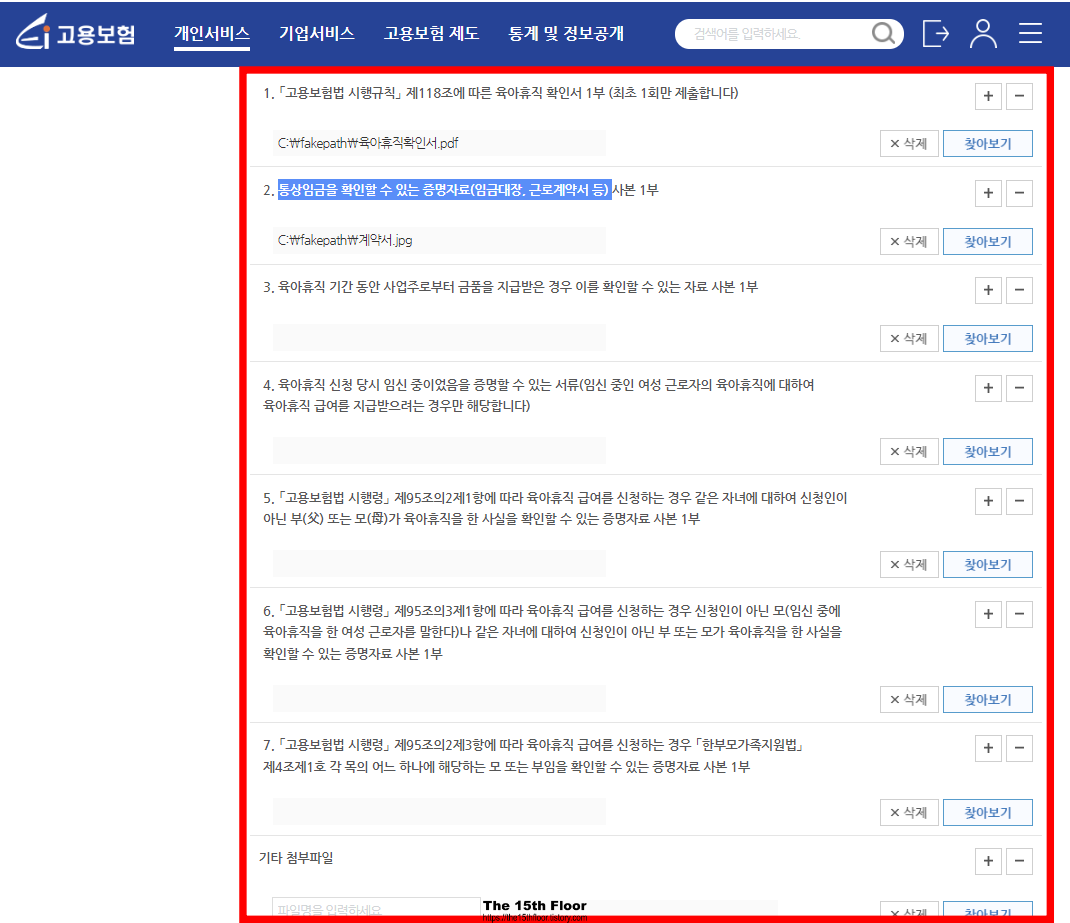Add a file row for item 1 육아휴직 확인서
This screenshot has height=923, width=1070.
987,96
